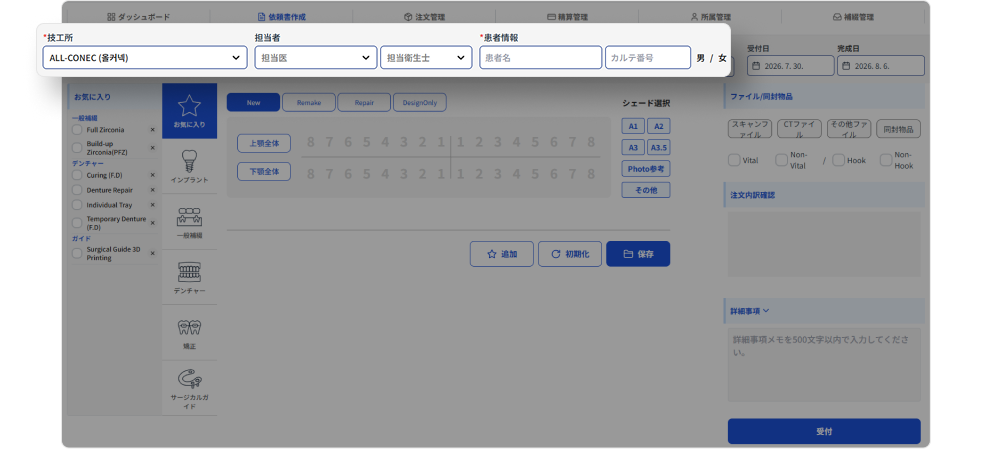Focus the 患者名 patient name field

540,58
